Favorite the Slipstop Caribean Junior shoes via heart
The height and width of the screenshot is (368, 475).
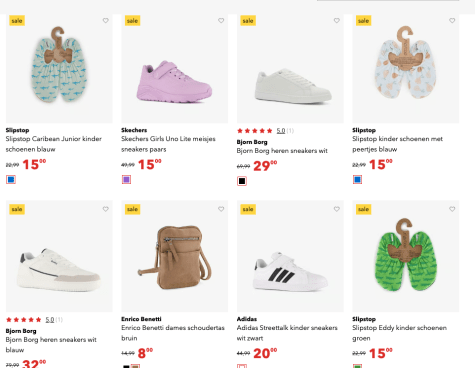(106, 21)
